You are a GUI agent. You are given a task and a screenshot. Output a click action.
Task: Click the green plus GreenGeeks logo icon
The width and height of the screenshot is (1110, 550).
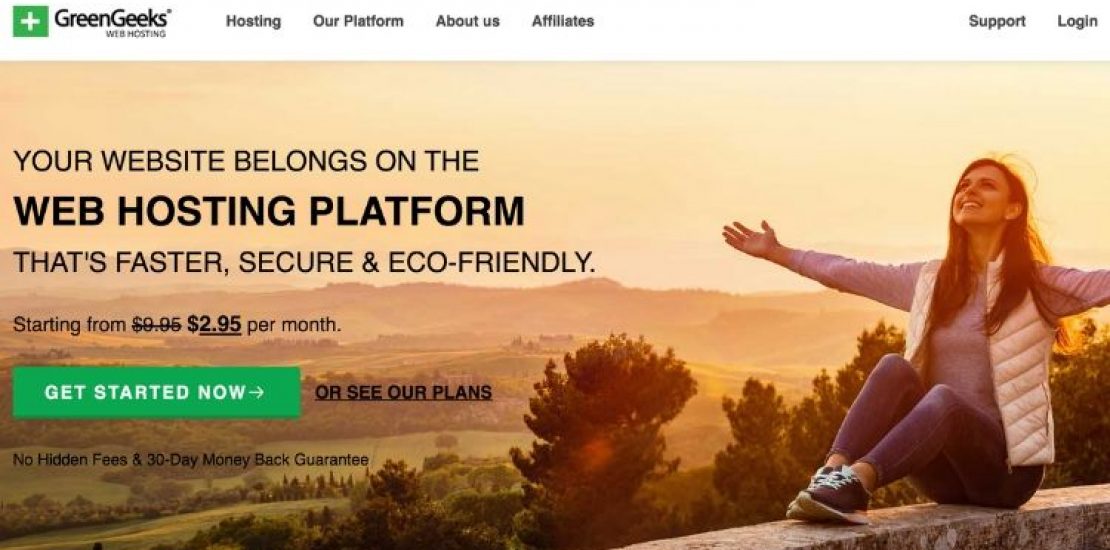(x=30, y=21)
